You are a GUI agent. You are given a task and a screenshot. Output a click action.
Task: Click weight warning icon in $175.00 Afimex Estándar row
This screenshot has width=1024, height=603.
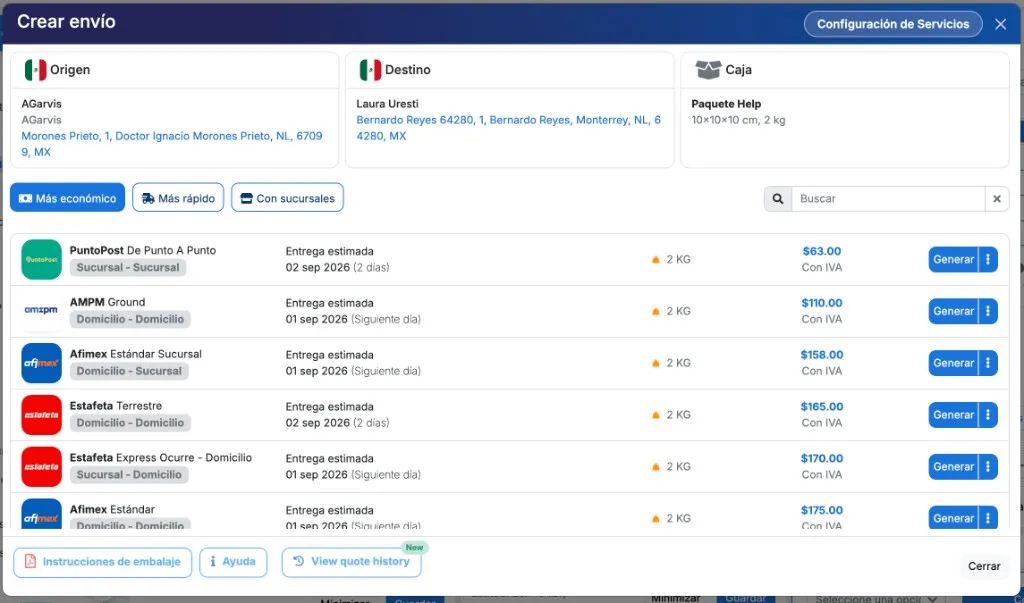[x=656, y=519]
